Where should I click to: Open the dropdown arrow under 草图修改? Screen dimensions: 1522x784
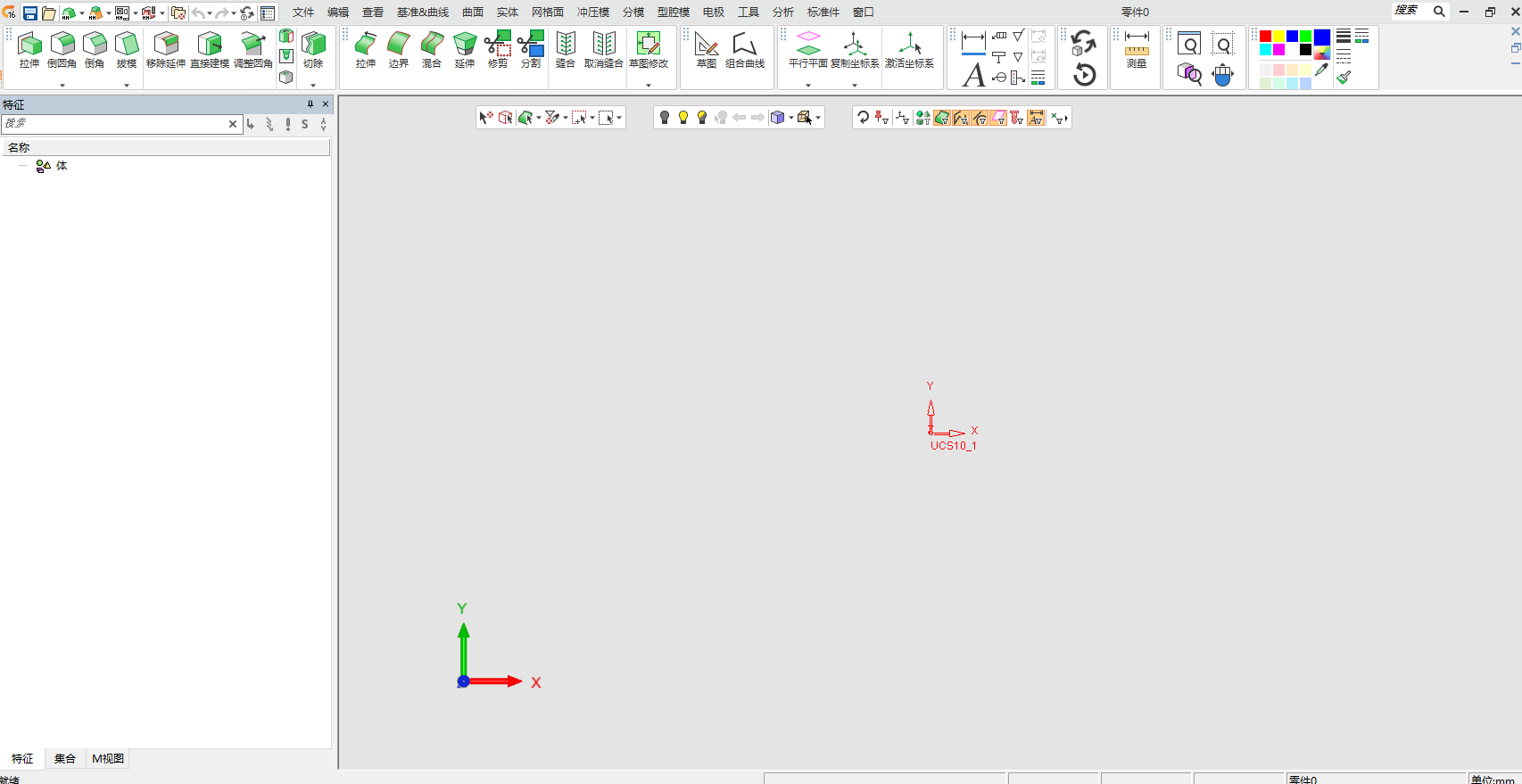click(649, 86)
